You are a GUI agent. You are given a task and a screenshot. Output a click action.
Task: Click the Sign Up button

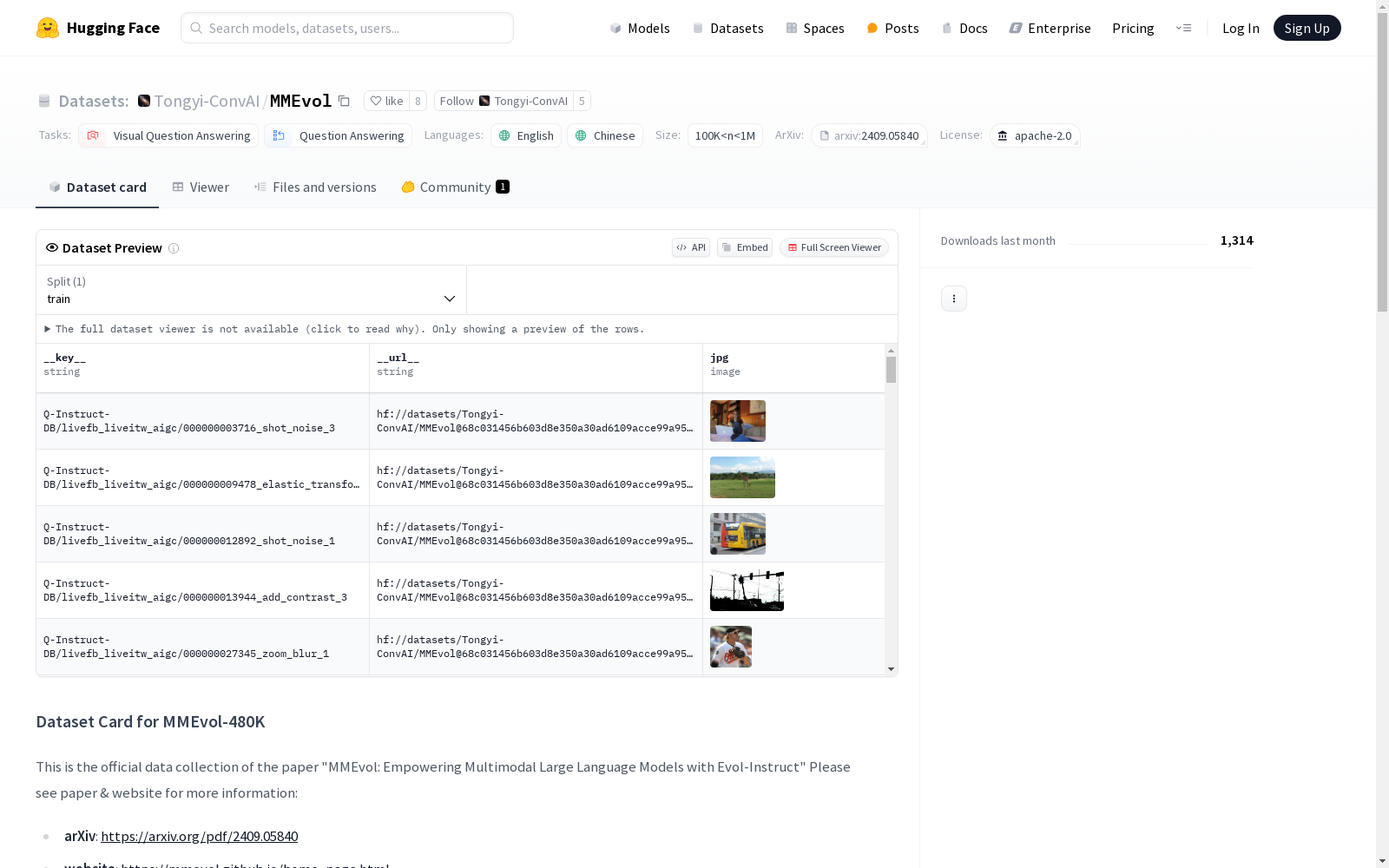pos(1307,28)
